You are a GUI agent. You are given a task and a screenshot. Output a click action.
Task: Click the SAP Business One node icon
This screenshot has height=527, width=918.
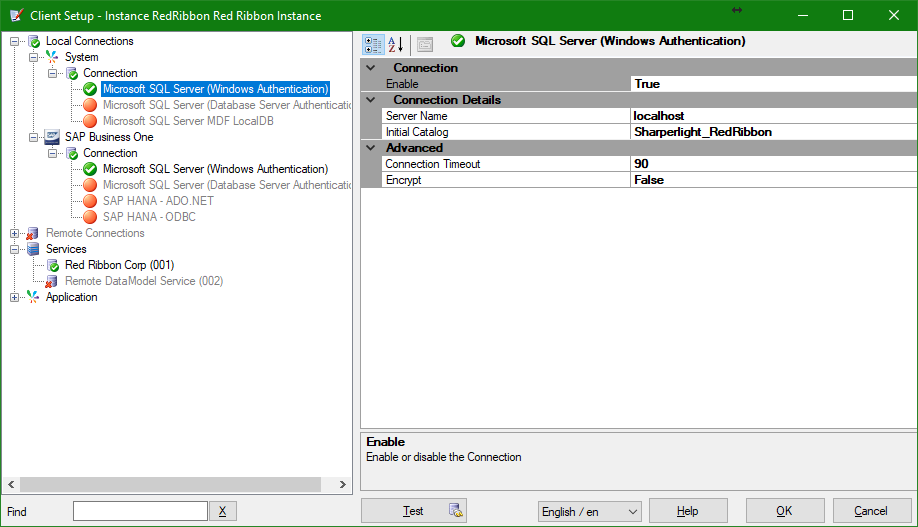[52, 137]
